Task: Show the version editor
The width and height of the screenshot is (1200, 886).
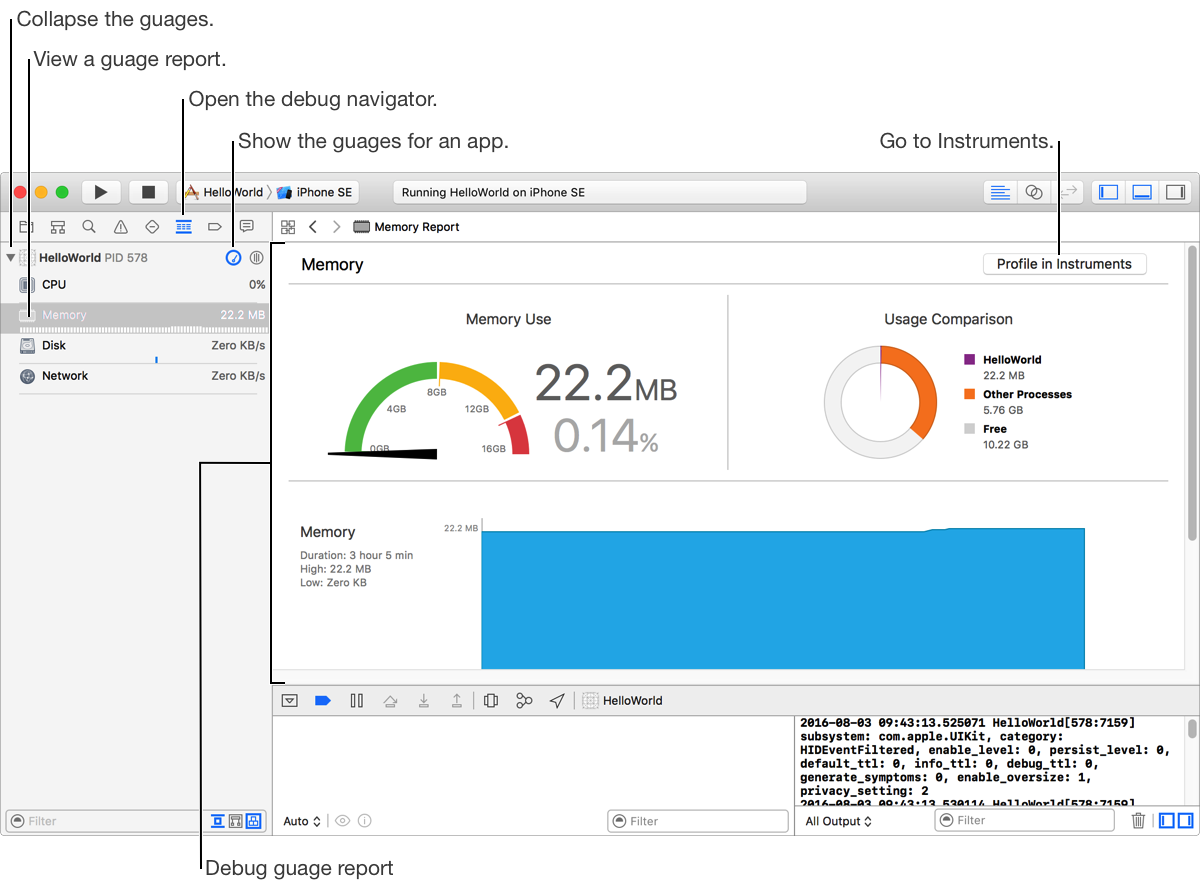Action: (1068, 192)
